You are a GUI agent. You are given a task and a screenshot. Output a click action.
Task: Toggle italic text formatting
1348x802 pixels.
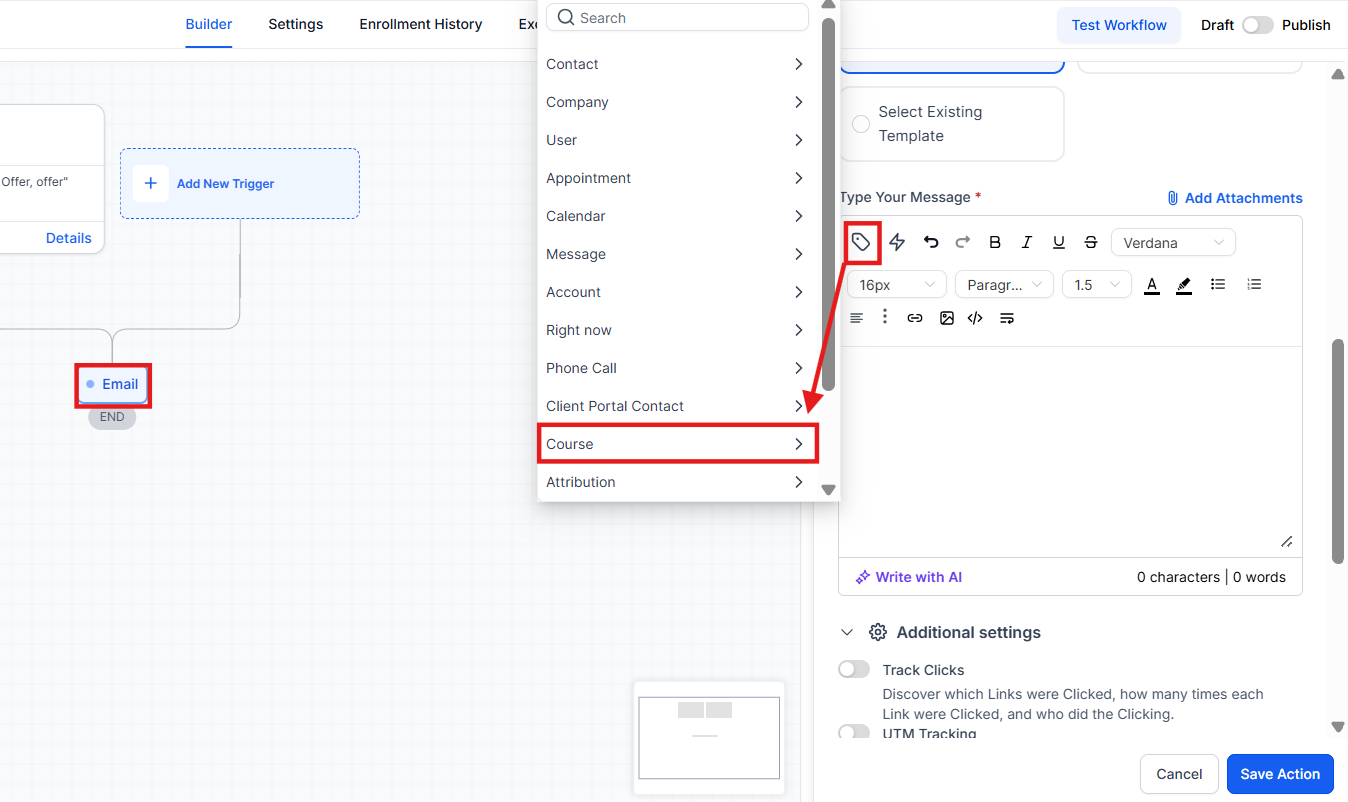tap(1027, 242)
